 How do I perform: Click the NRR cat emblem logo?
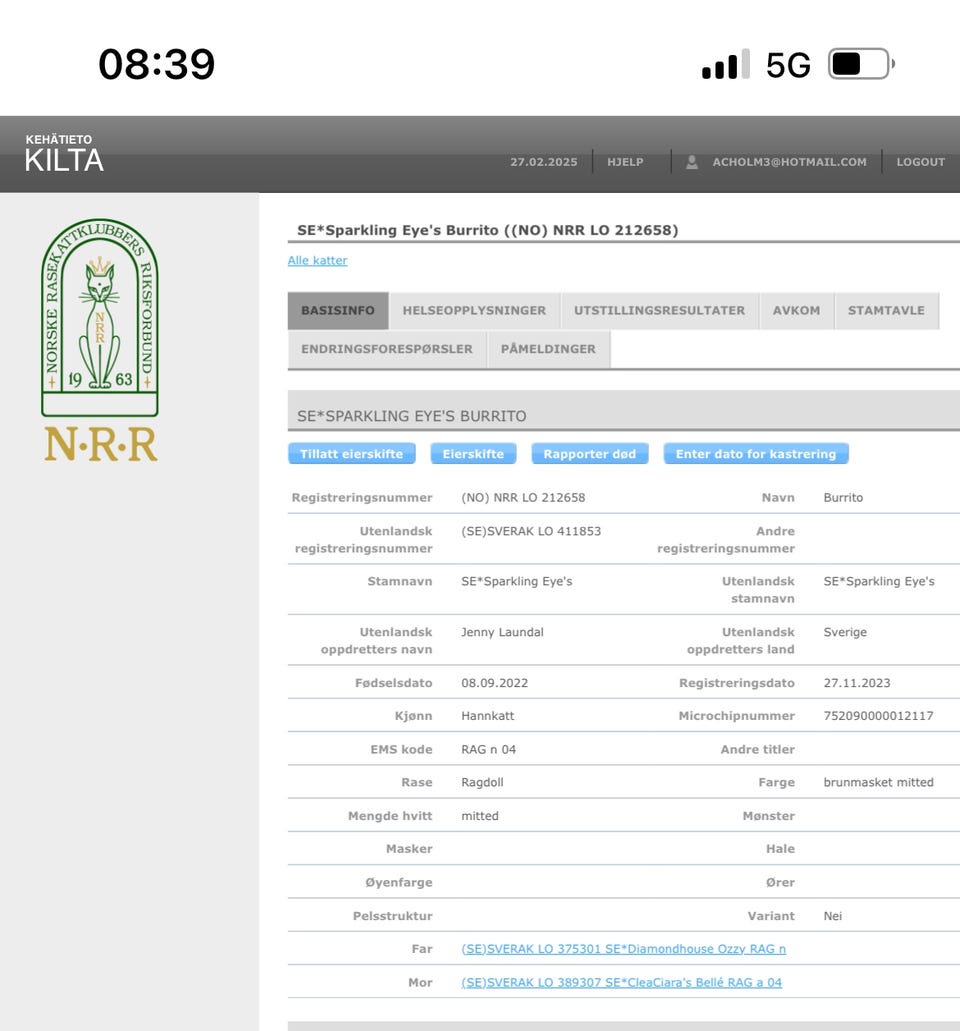pos(100,339)
